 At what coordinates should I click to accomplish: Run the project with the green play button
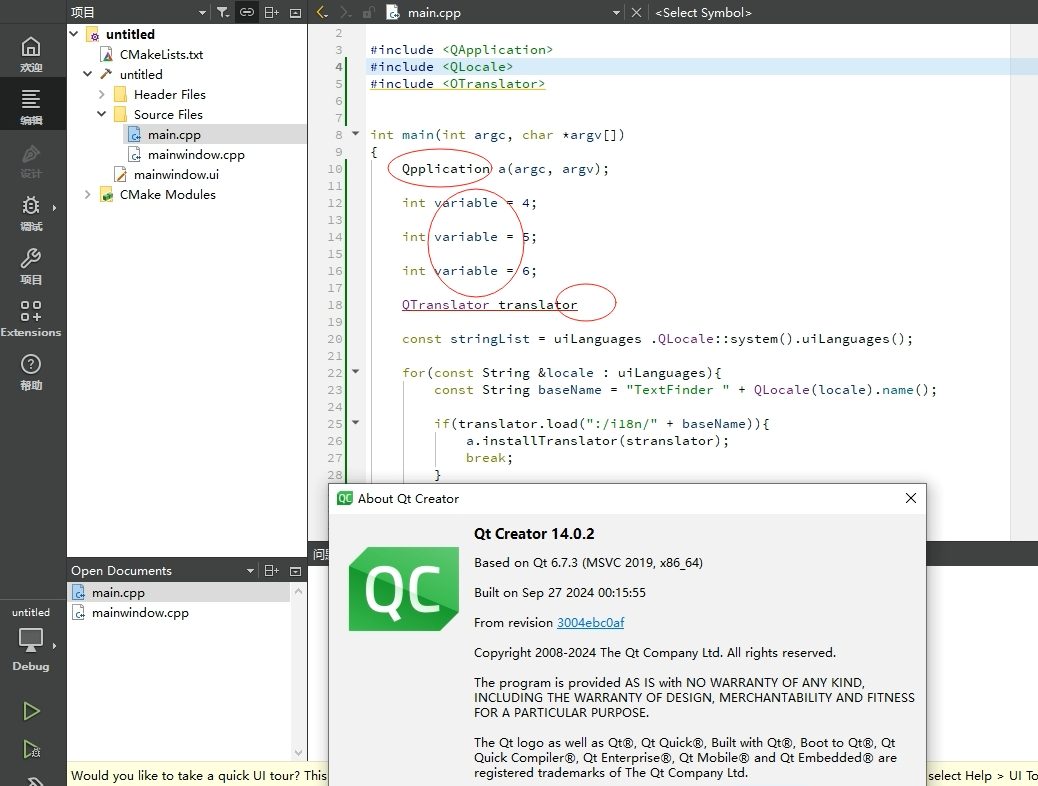[x=31, y=711]
